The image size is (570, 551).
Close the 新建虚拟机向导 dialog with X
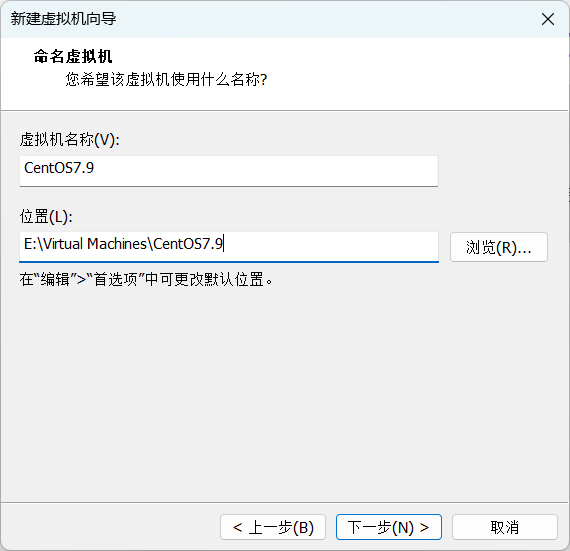[x=547, y=19]
